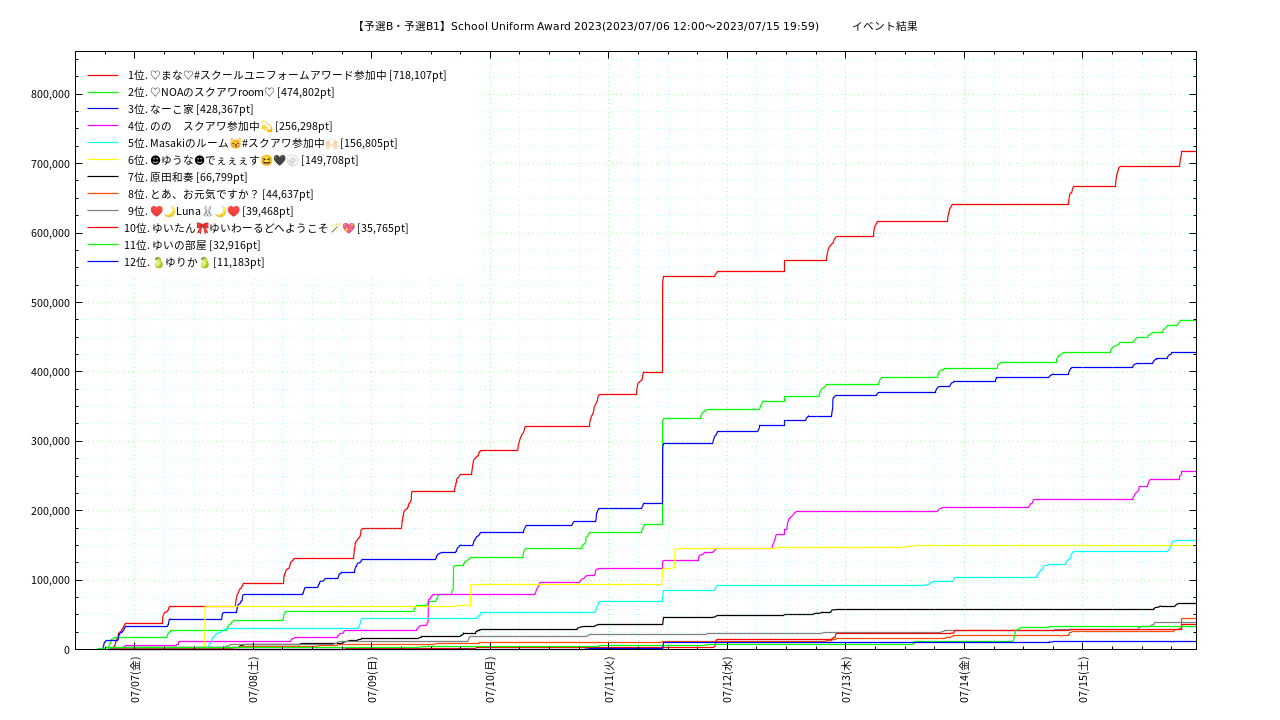
Task: Click the y-axis label 400,000
Action: [x=50, y=372]
